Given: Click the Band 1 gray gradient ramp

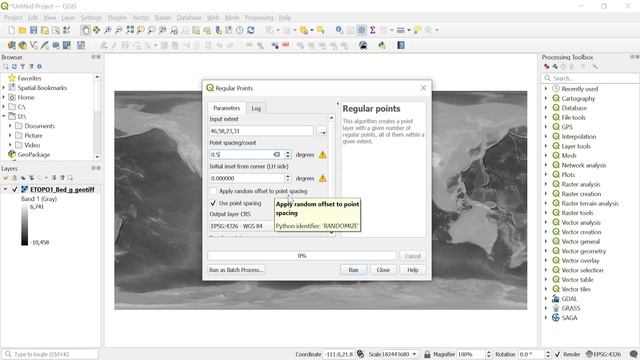Looking at the screenshot, I should click(x=24, y=224).
